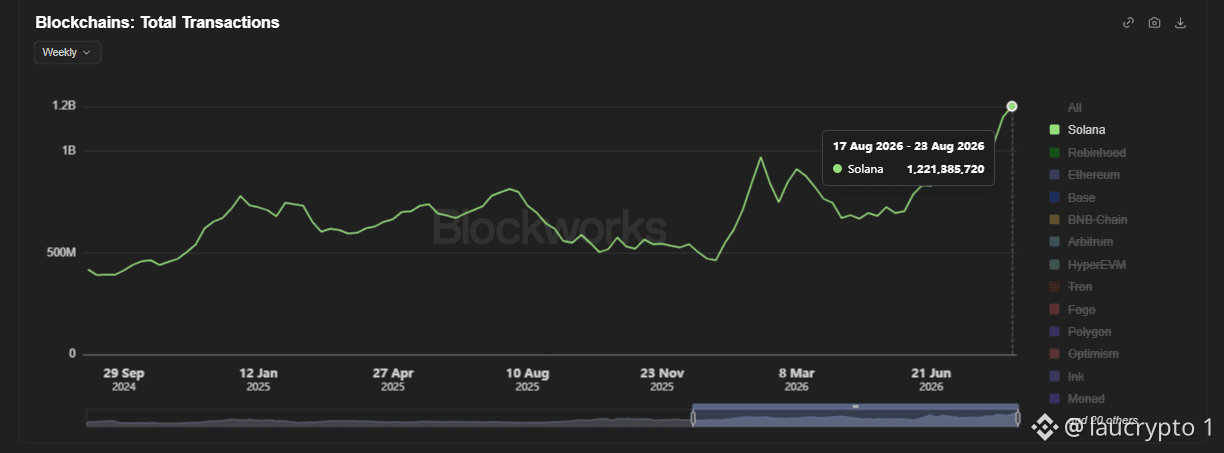1224x453 pixels.
Task: Click the '29 Sep 2024' x-axis label
Action: [124, 379]
